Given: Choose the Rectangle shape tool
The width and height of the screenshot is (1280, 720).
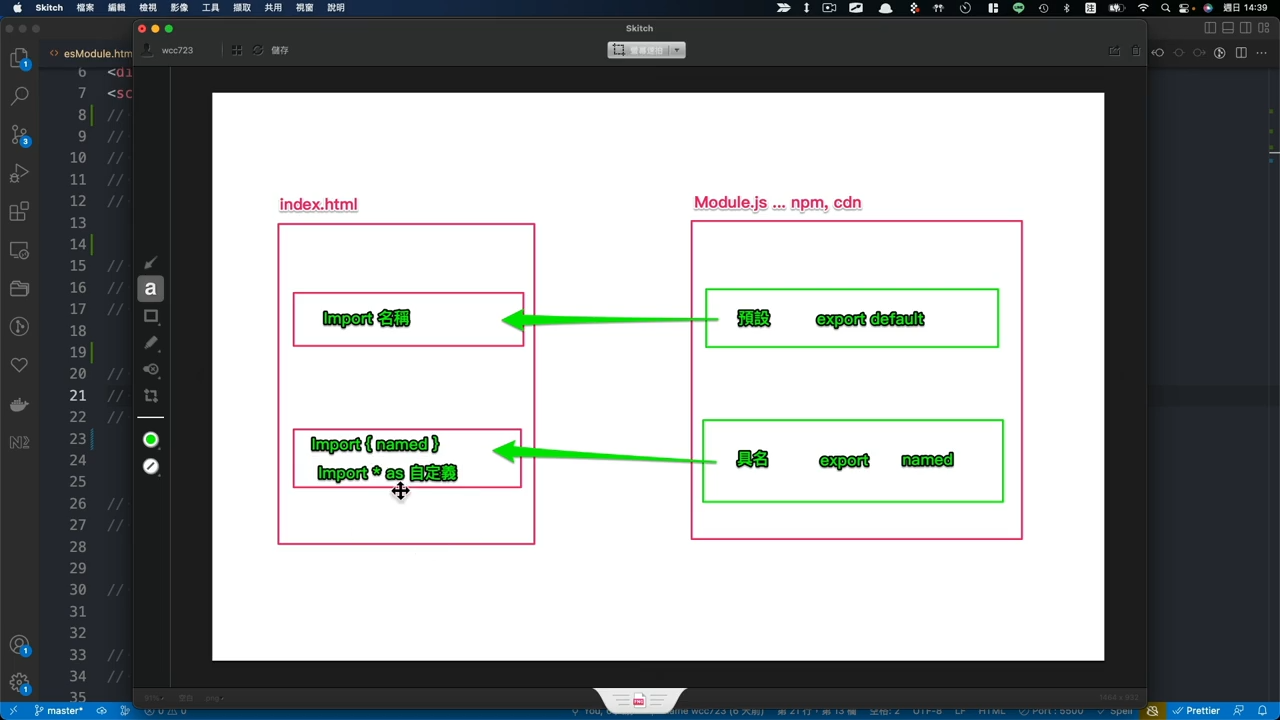Looking at the screenshot, I should [151, 316].
